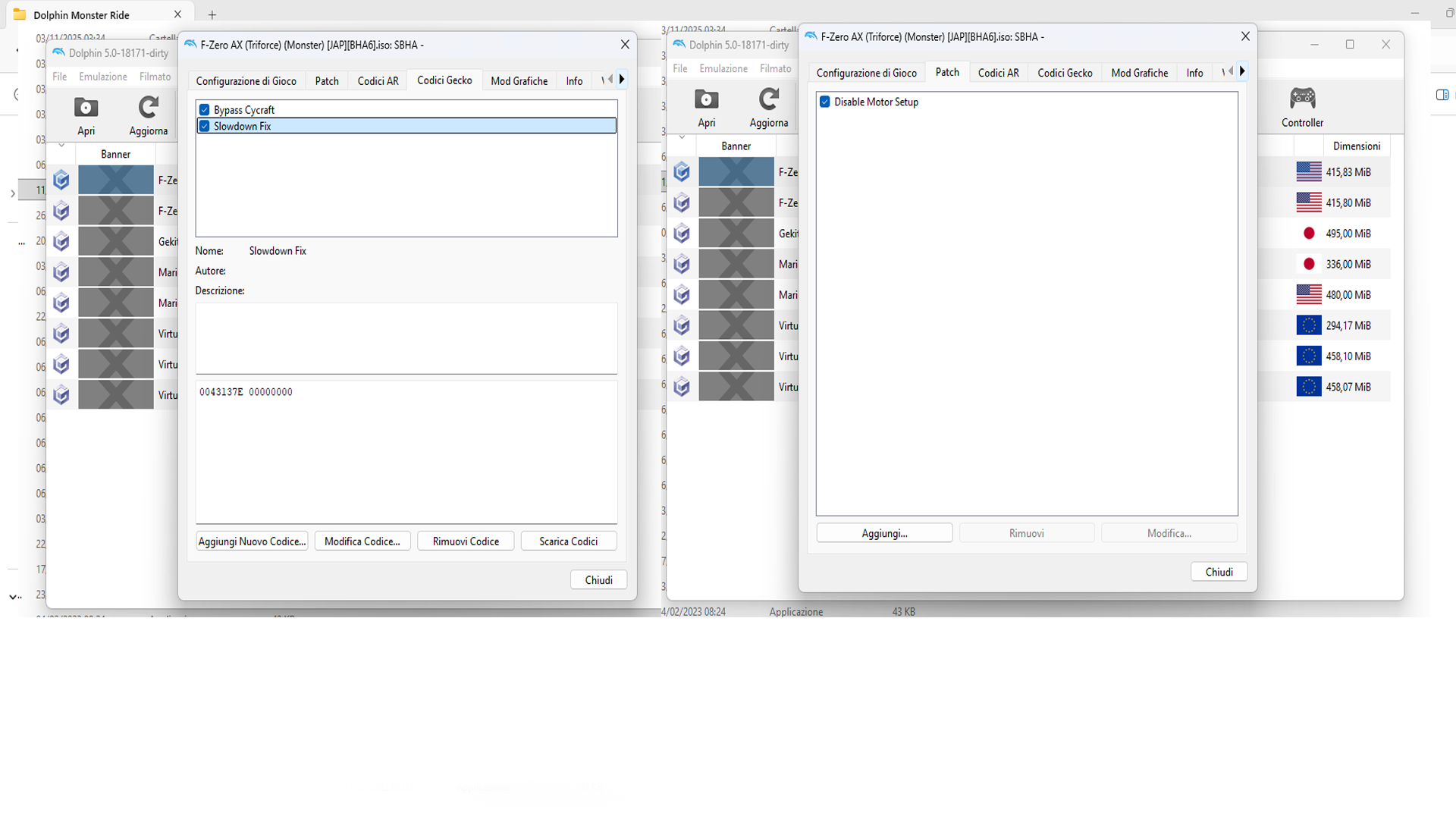Click Banner column header behind Gecko dialog
1456x819 pixels.
(x=116, y=154)
